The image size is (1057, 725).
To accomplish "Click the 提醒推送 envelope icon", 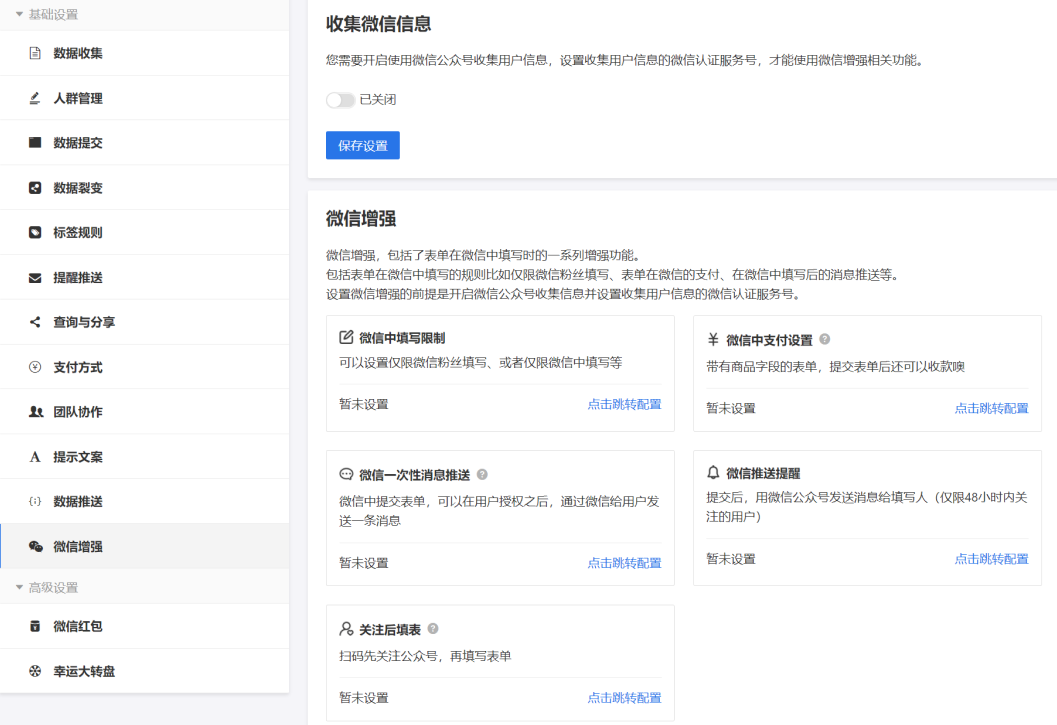I will click(x=35, y=278).
